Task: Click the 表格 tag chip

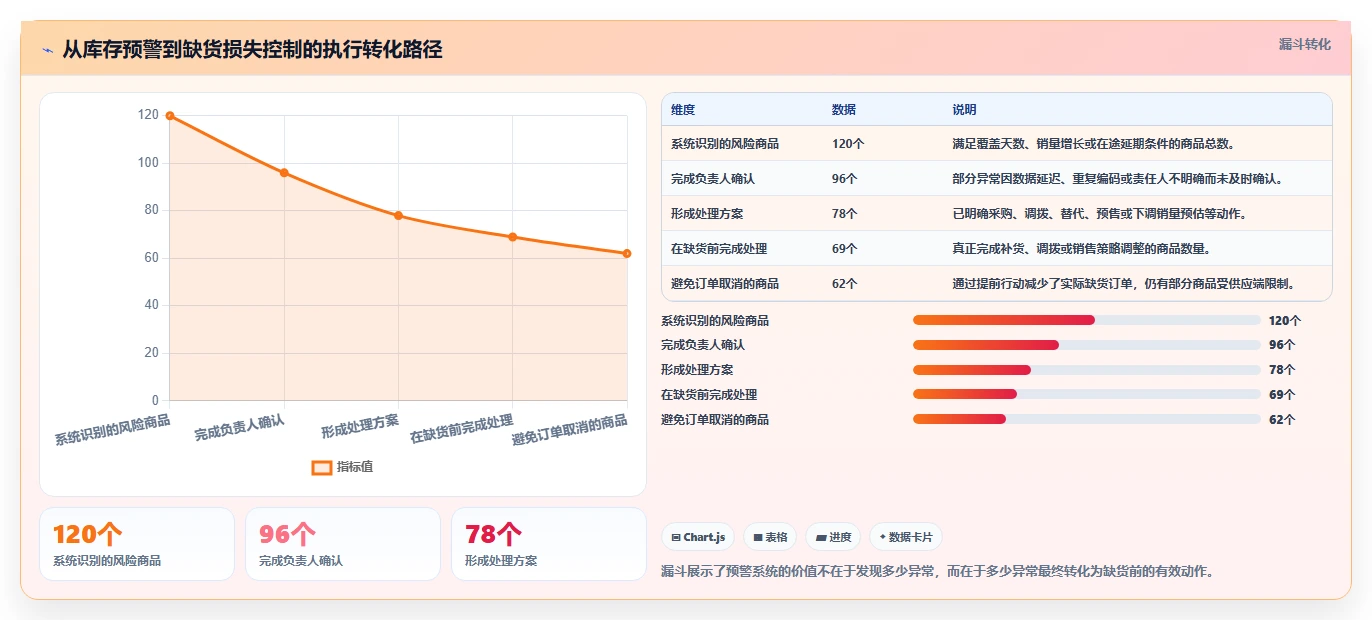Action: pyautogui.click(x=770, y=537)
